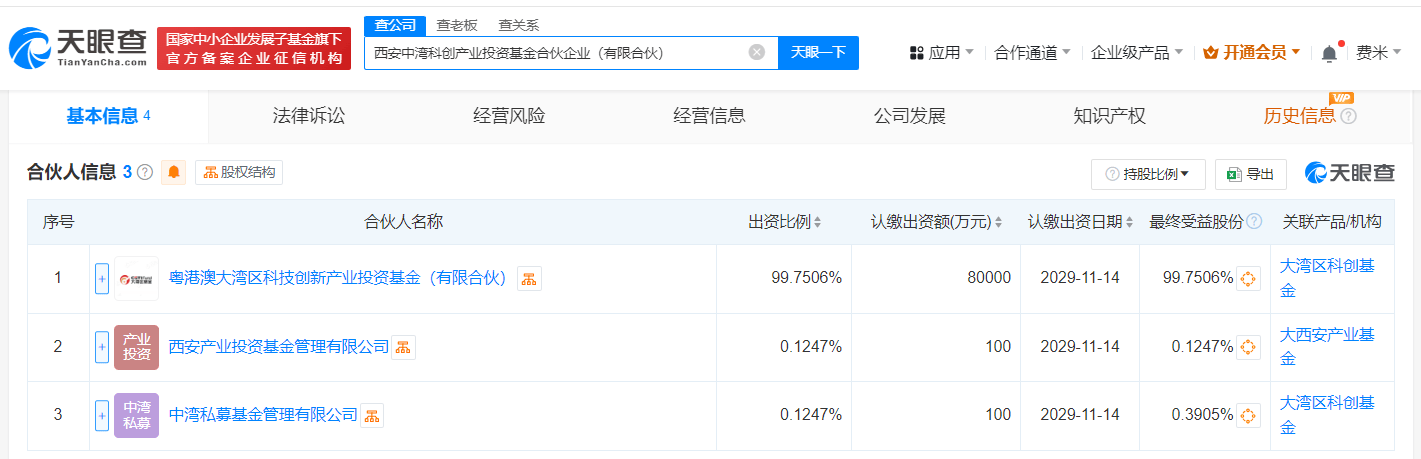Expand row 3 partner details plus button
This screenshot has height=459, width=1421.
102,415
